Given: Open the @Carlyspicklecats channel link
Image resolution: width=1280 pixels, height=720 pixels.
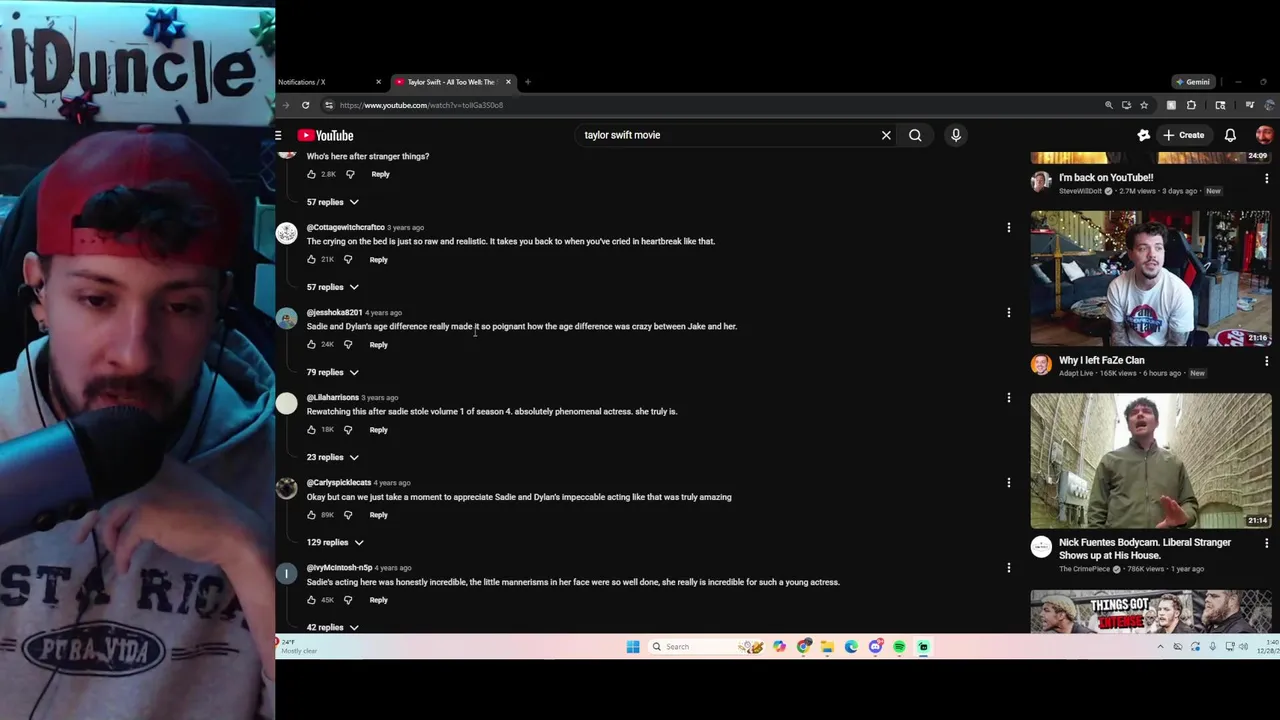Looking at the screenshot, I should (338, 482).
